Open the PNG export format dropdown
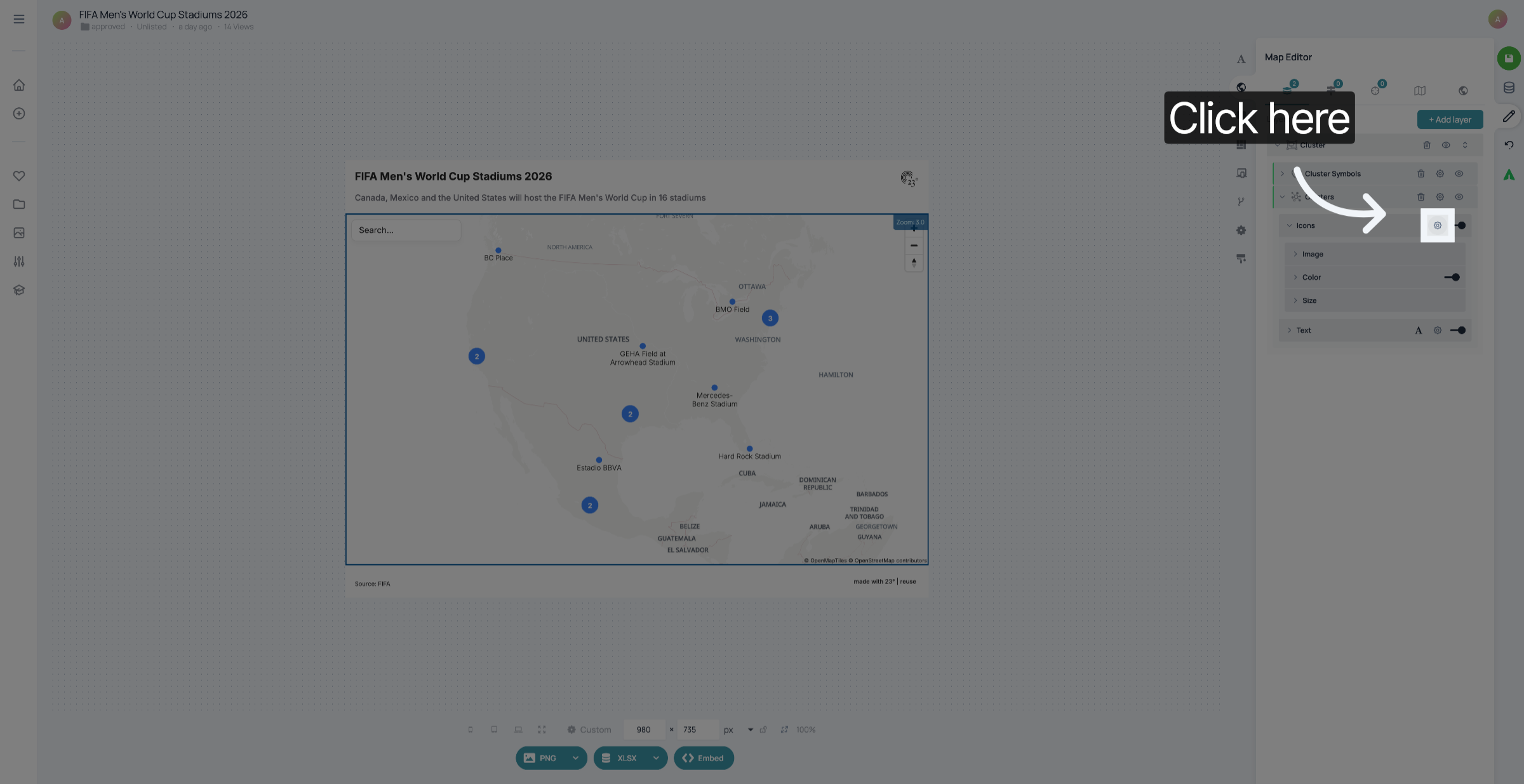Screen dimensions: 1524x784 pyautogui.click(x=575, y=758)
